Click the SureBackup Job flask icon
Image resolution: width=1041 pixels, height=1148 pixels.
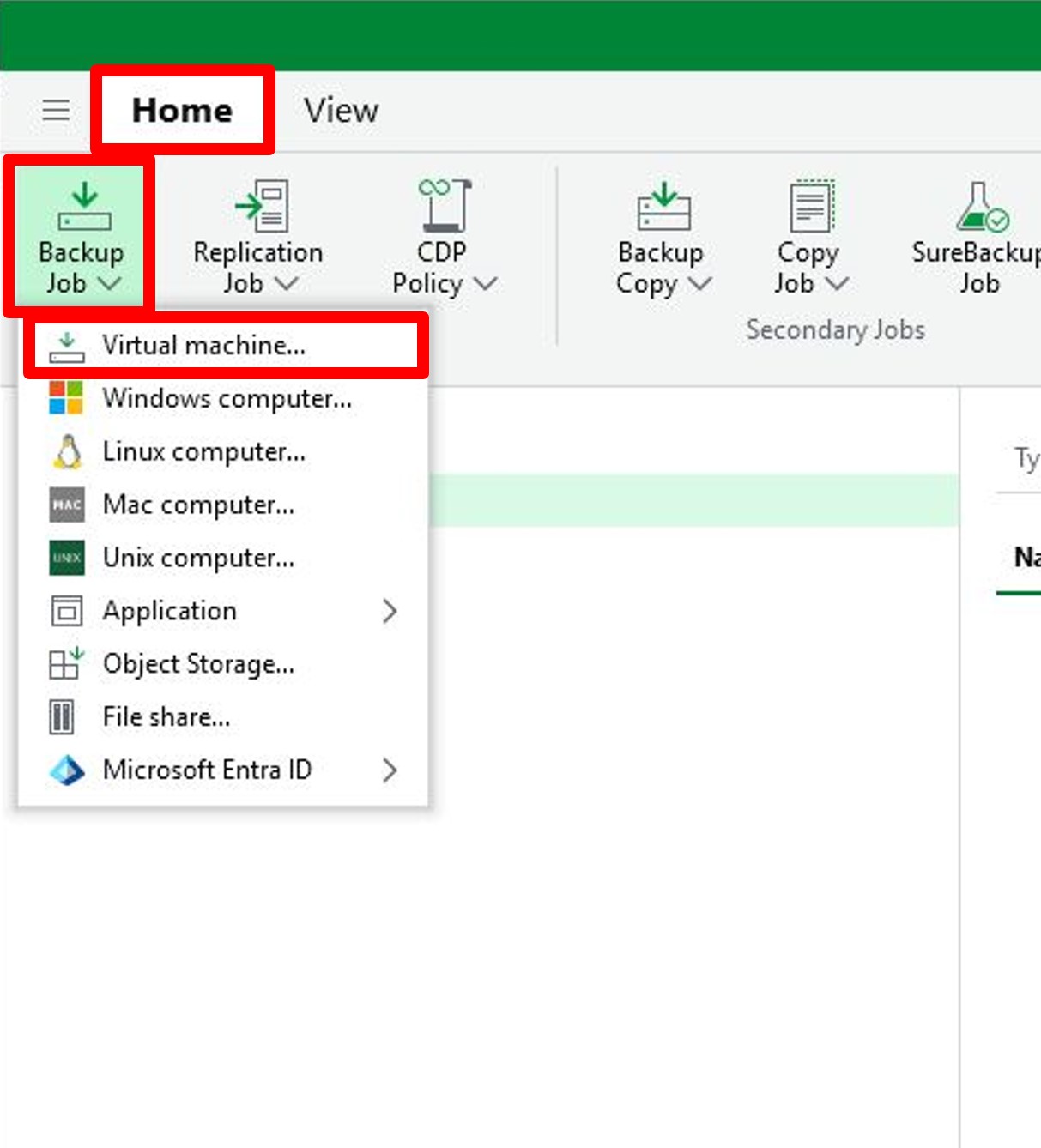983,206
